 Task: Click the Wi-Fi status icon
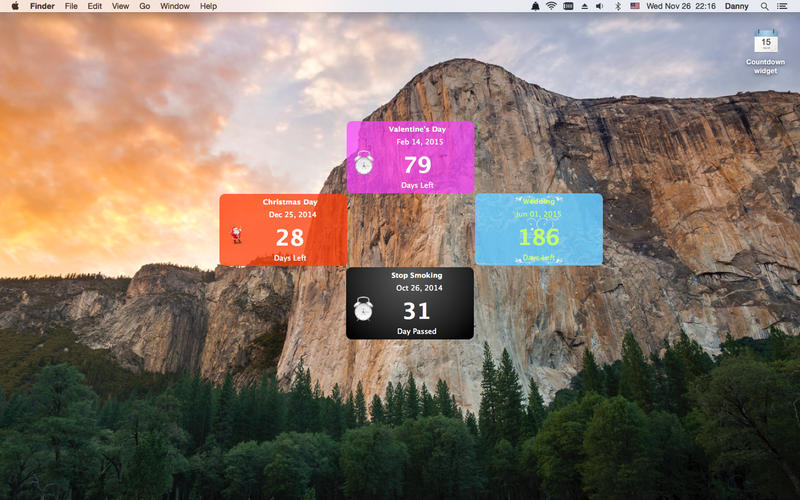551,6
